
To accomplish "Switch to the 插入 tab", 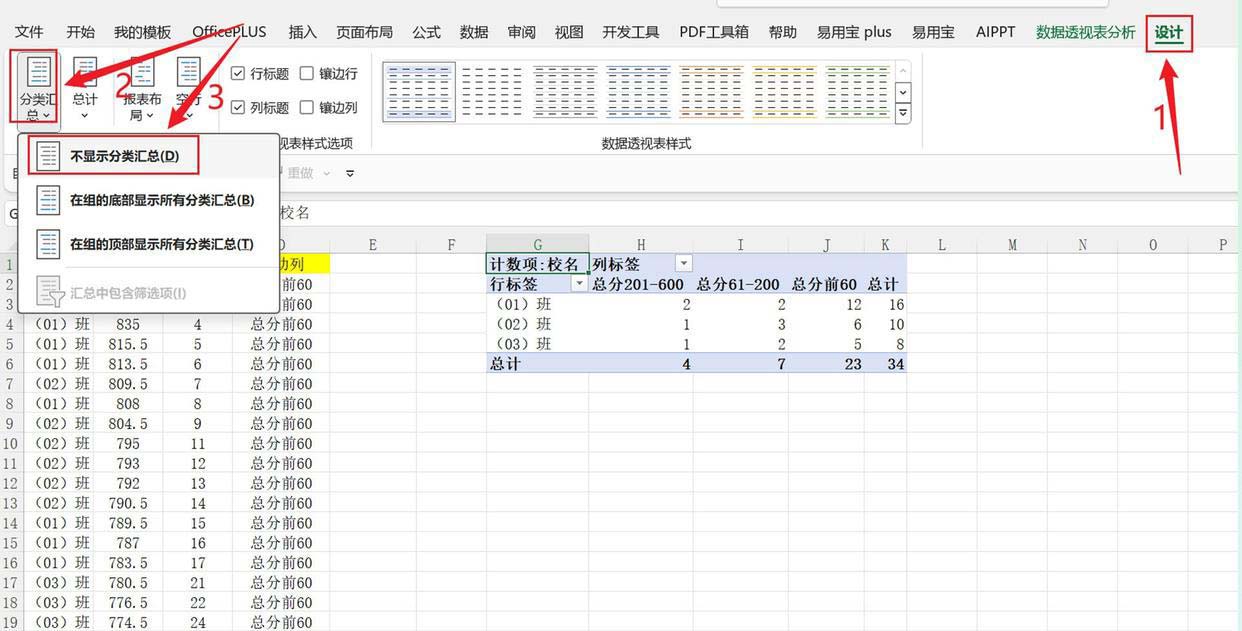I will [x=302, y=32].
